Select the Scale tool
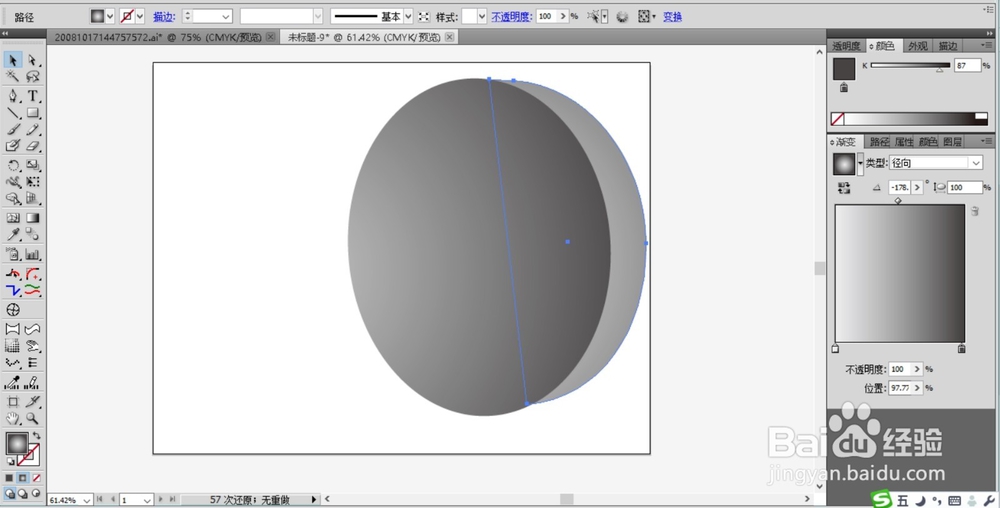 point(33,166)
